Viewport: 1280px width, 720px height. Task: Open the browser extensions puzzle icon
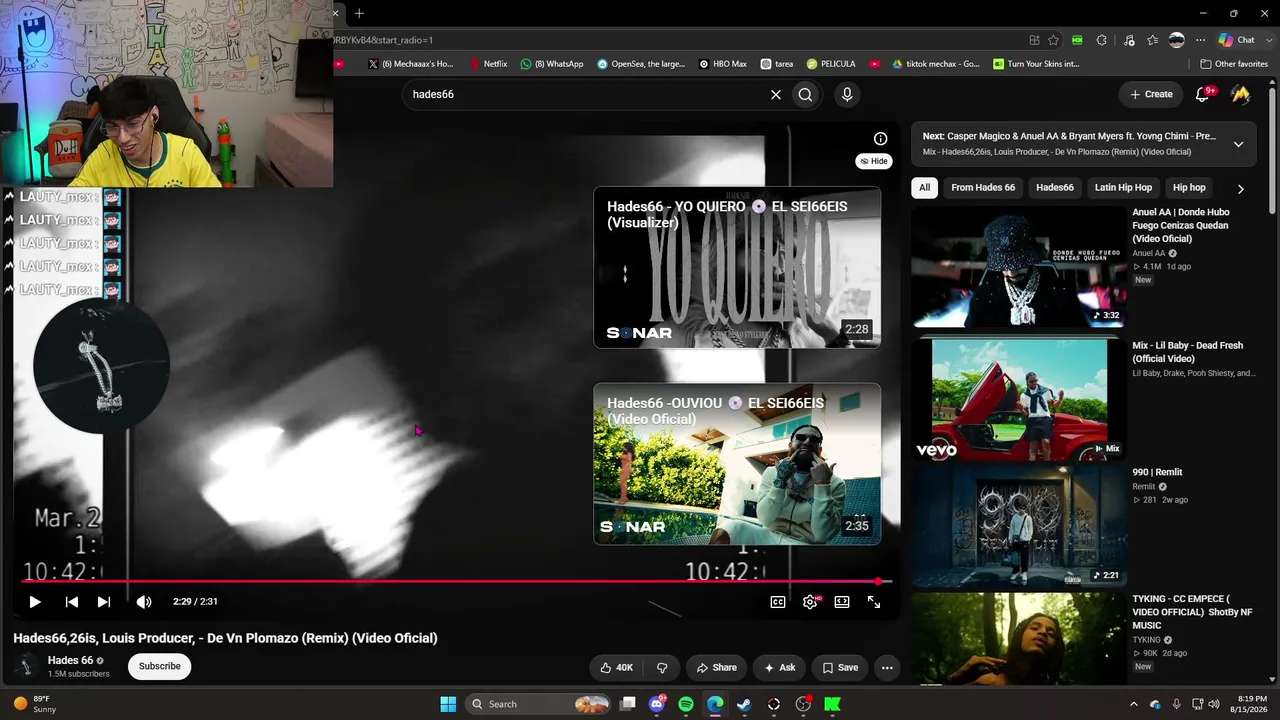pyautogui.click(x=1101, y=40)
